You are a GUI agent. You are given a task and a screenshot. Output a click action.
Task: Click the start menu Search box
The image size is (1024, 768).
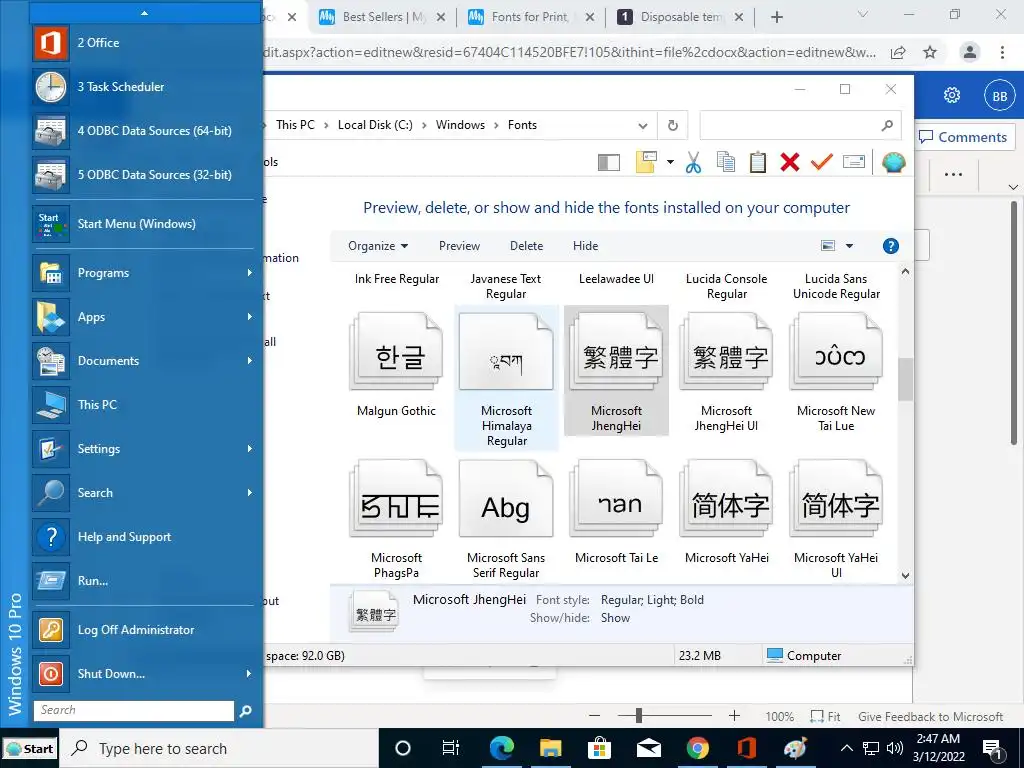click(134, 711)
